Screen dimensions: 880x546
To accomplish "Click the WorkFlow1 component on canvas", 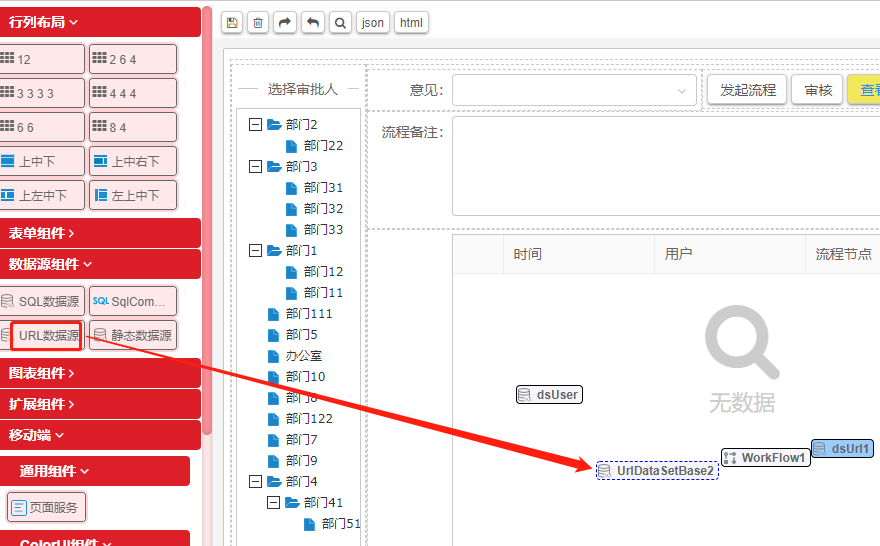I will click(765, 458).
